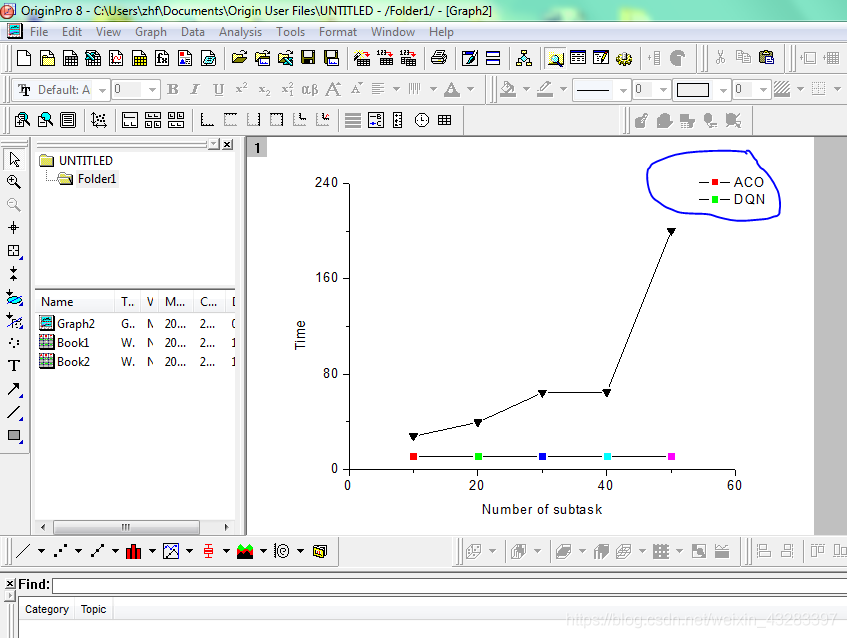This screenshot has width=847, height=638.
Task: Select the Rectangle drawing tool
Action: click(x=14, y=435)
